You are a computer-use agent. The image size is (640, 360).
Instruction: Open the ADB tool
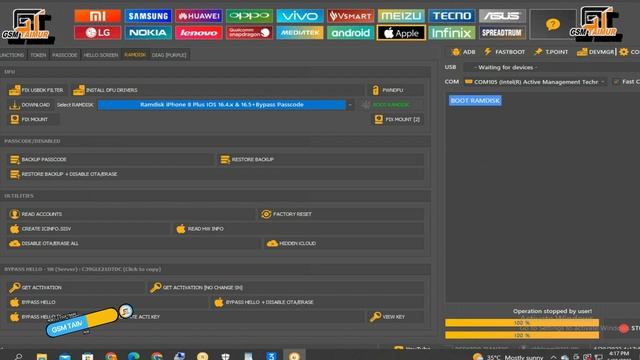(463, 52)
